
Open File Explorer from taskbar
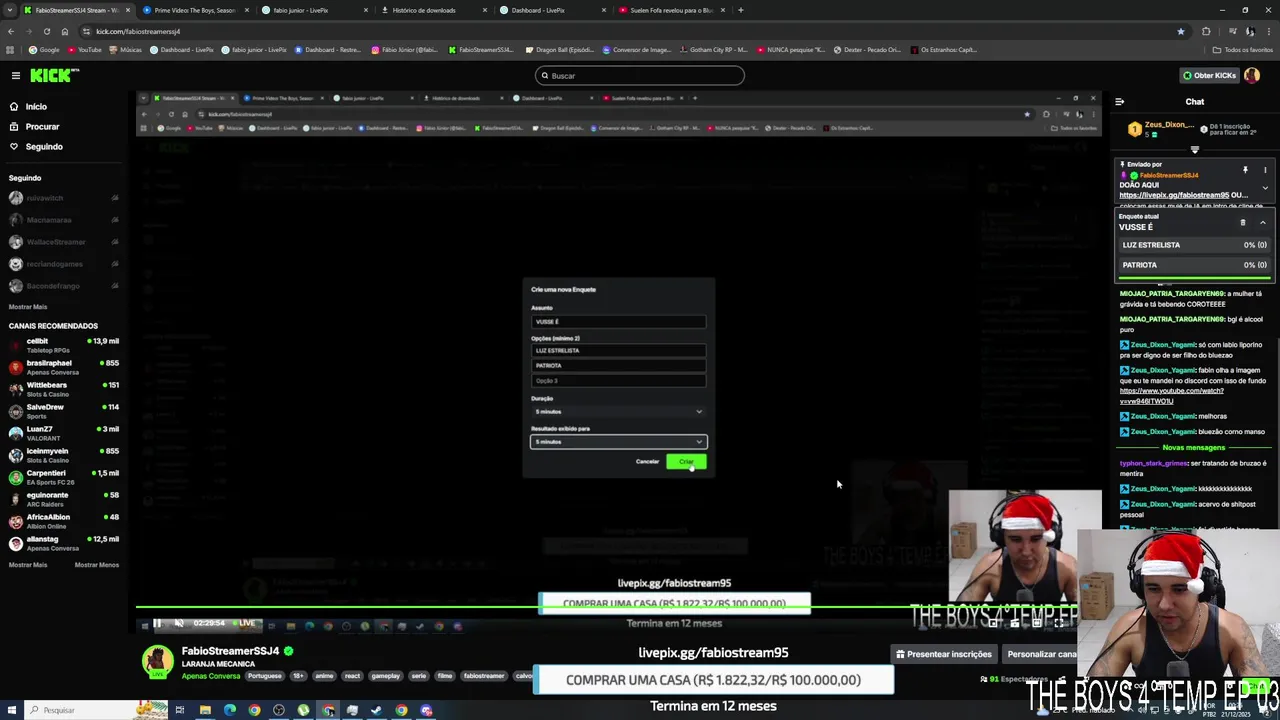(x=205, y=710)
